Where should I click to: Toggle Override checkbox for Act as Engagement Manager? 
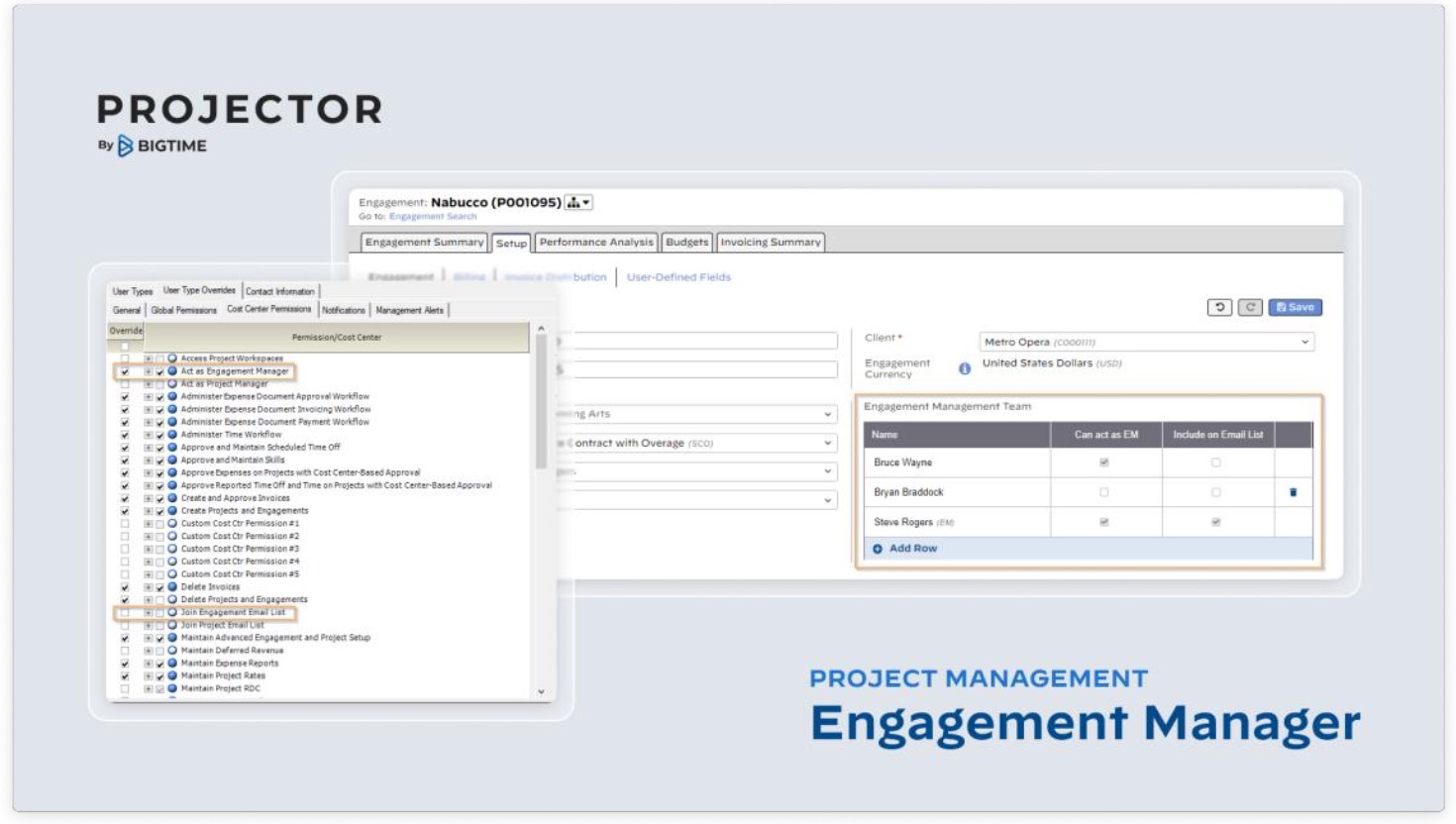(x=125, y=371)
